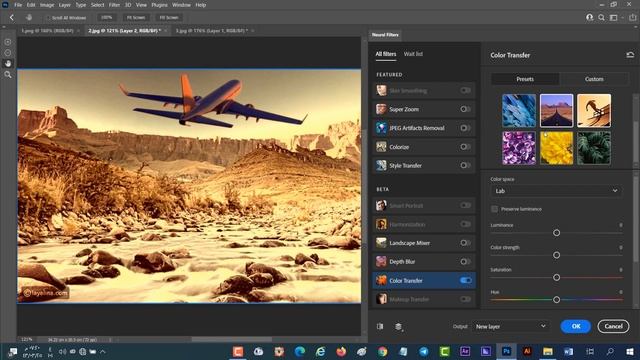Select the dark green leaves preset thumbnail
The image size is (640, 360).
point(594,148)
